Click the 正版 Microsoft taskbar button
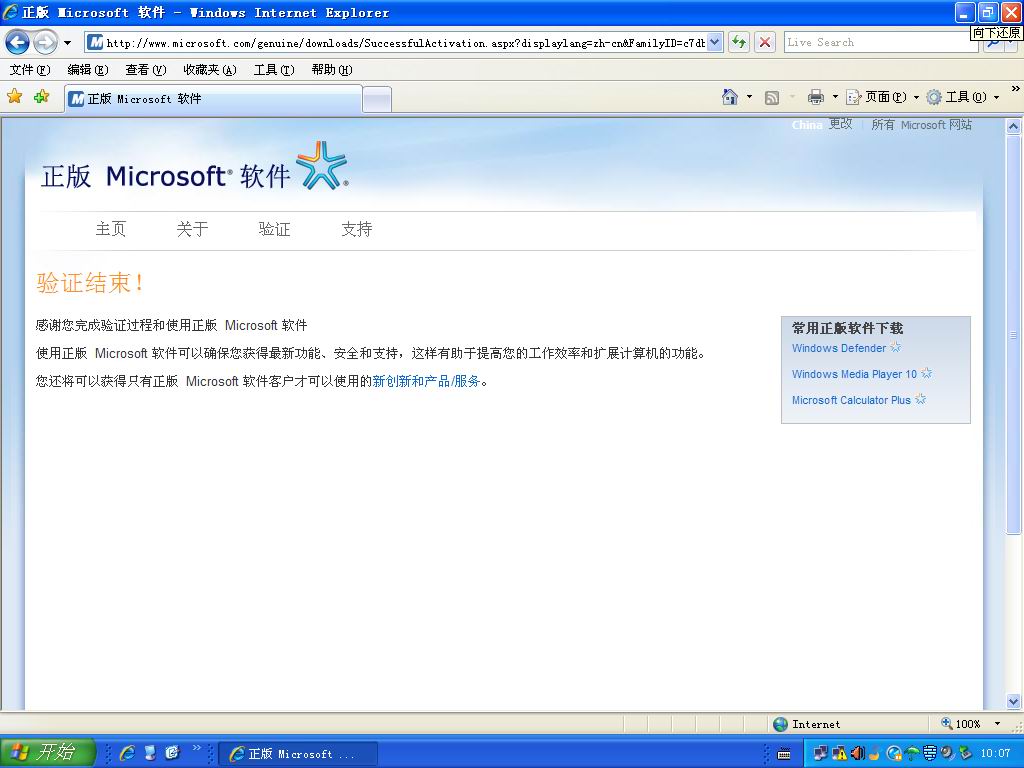 pyautogui.click(x=297, y=754)
